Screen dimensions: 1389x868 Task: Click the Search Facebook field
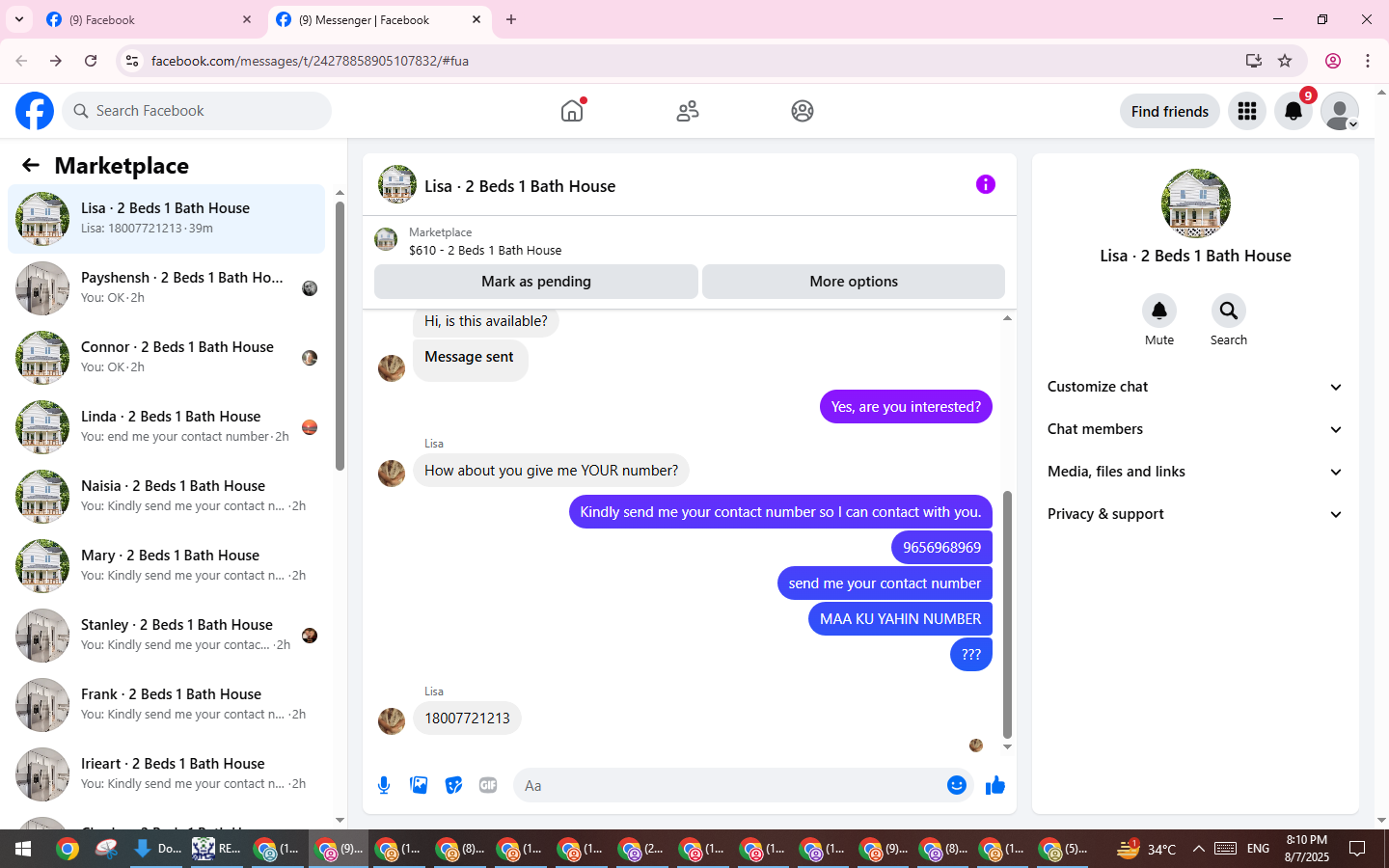click(197, 111)
